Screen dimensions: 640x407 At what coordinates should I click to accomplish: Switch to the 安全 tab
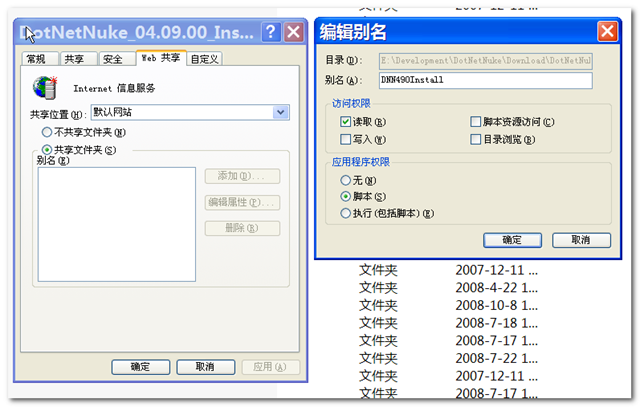coord(116,59)
